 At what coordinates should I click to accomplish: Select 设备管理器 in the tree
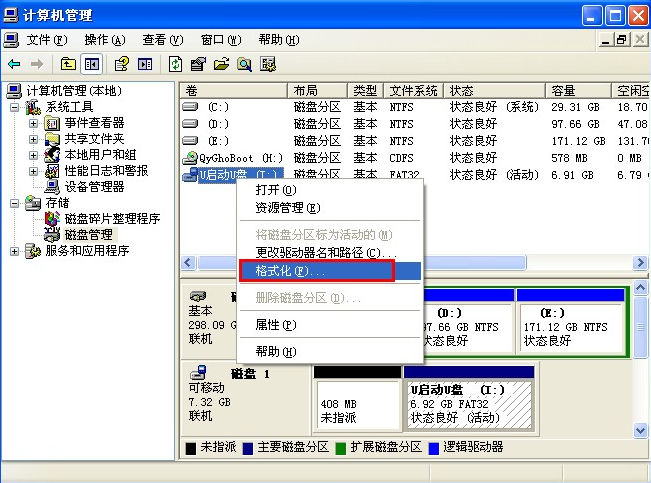[x=94, y=187]
